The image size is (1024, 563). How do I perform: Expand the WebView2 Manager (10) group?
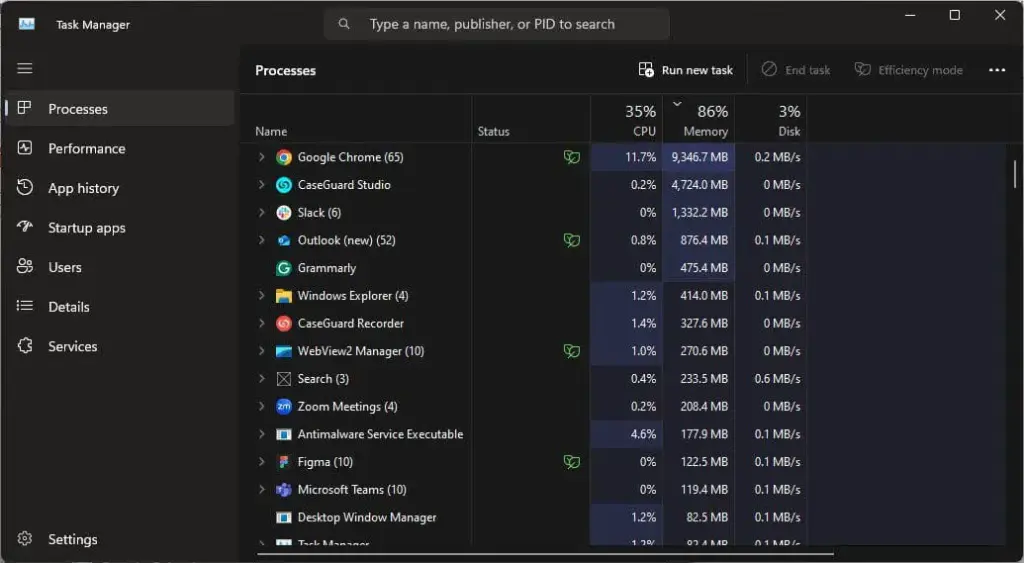(x=261, y=351)
